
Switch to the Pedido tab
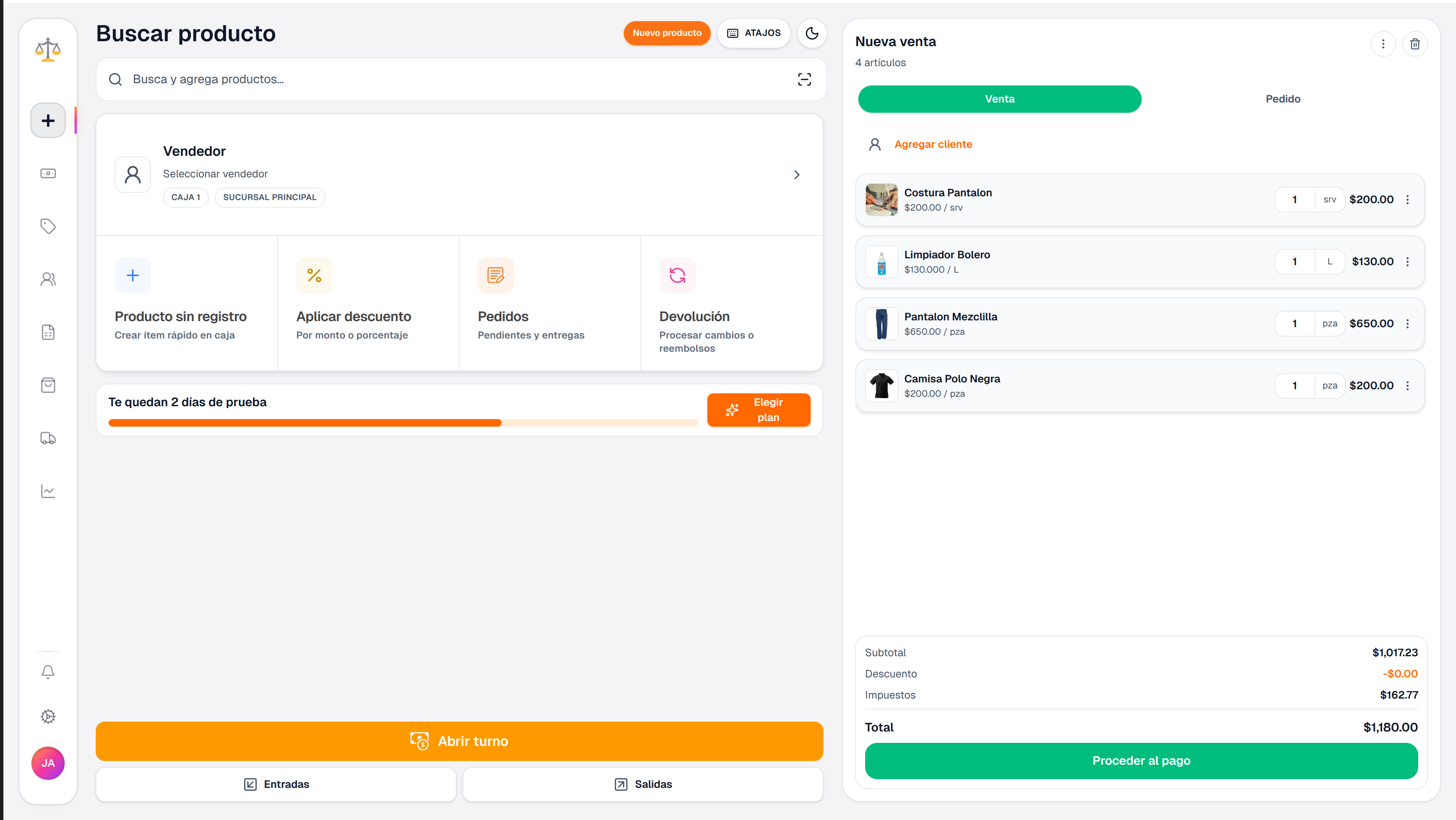point(1282,99)
